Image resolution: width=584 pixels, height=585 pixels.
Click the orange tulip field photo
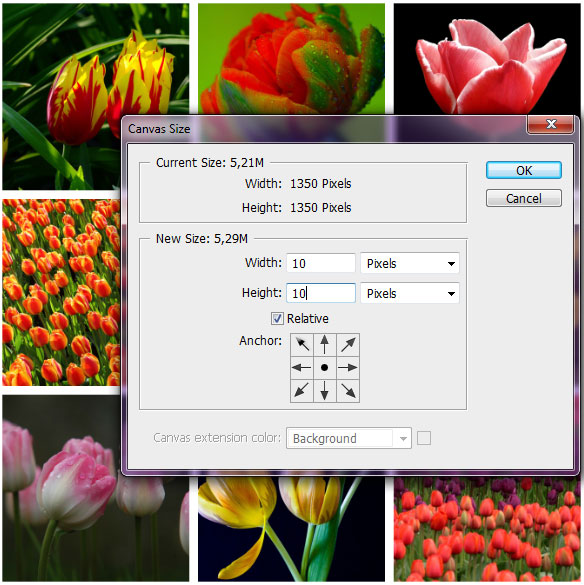(x=61, y=292)
